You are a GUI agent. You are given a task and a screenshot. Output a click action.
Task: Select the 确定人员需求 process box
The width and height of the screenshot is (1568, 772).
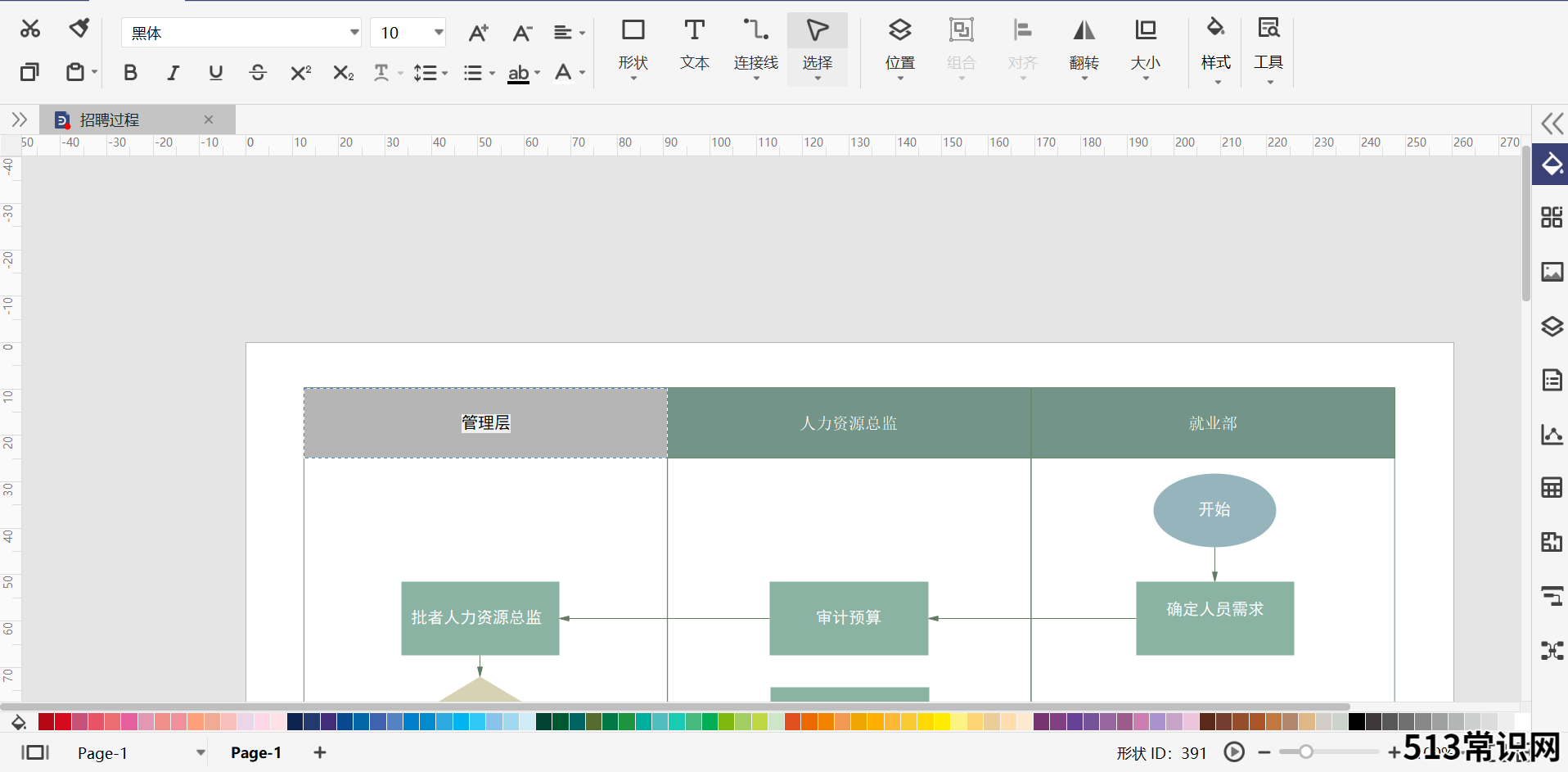click(x=1214, y=618)
